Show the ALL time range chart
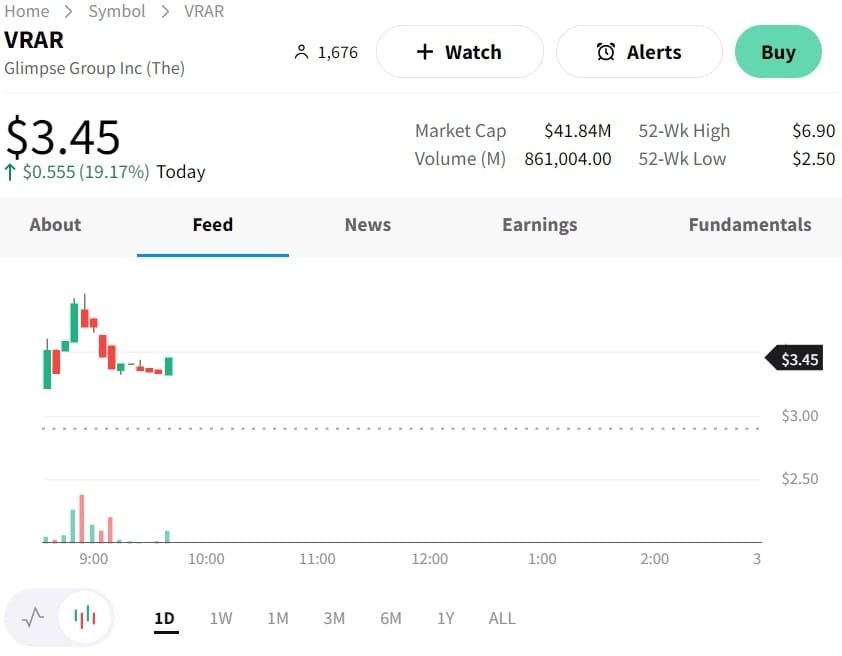Screen dimensions: 842x656 [502, 618]
